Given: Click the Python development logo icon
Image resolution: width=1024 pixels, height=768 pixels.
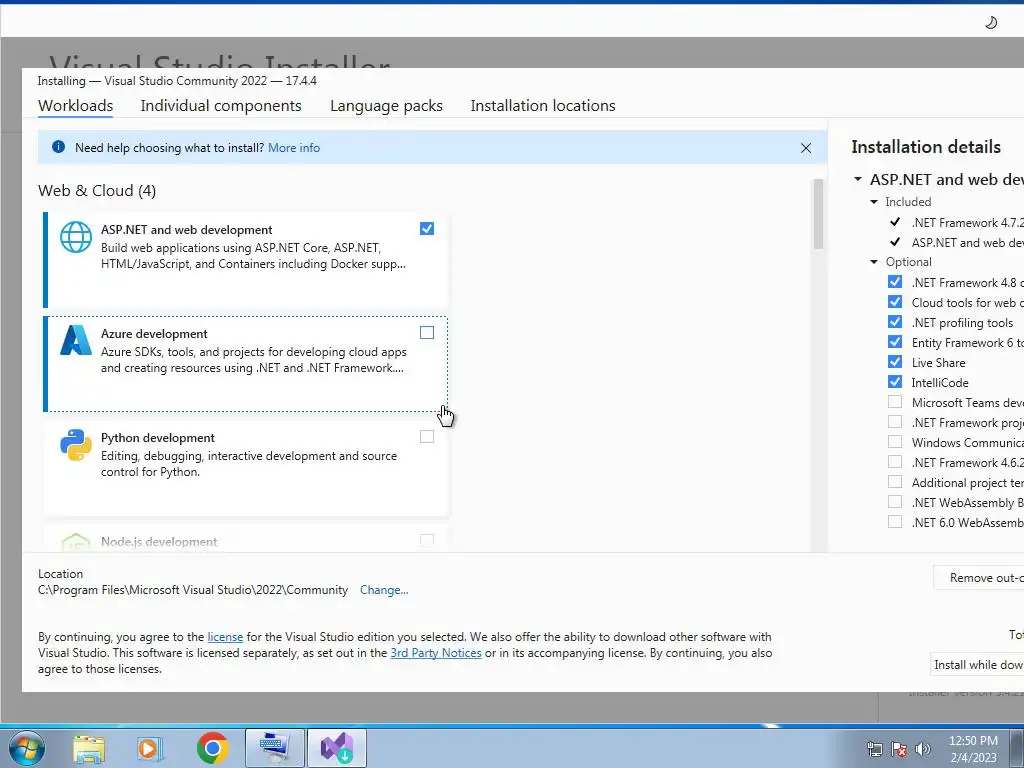Looking at the screenshot, I should (76, 445).
